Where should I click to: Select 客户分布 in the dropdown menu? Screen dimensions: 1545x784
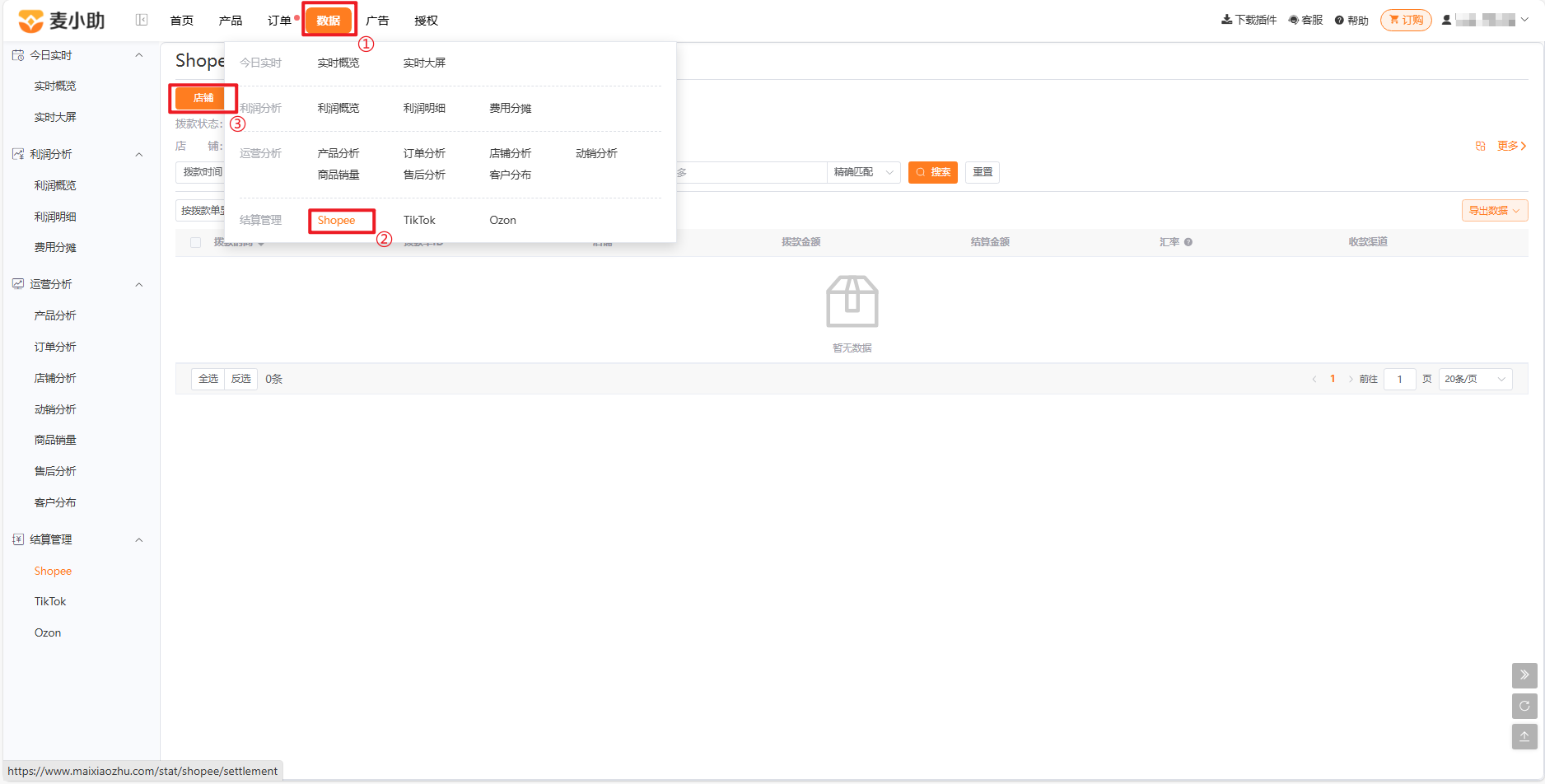tap(511, 175)
